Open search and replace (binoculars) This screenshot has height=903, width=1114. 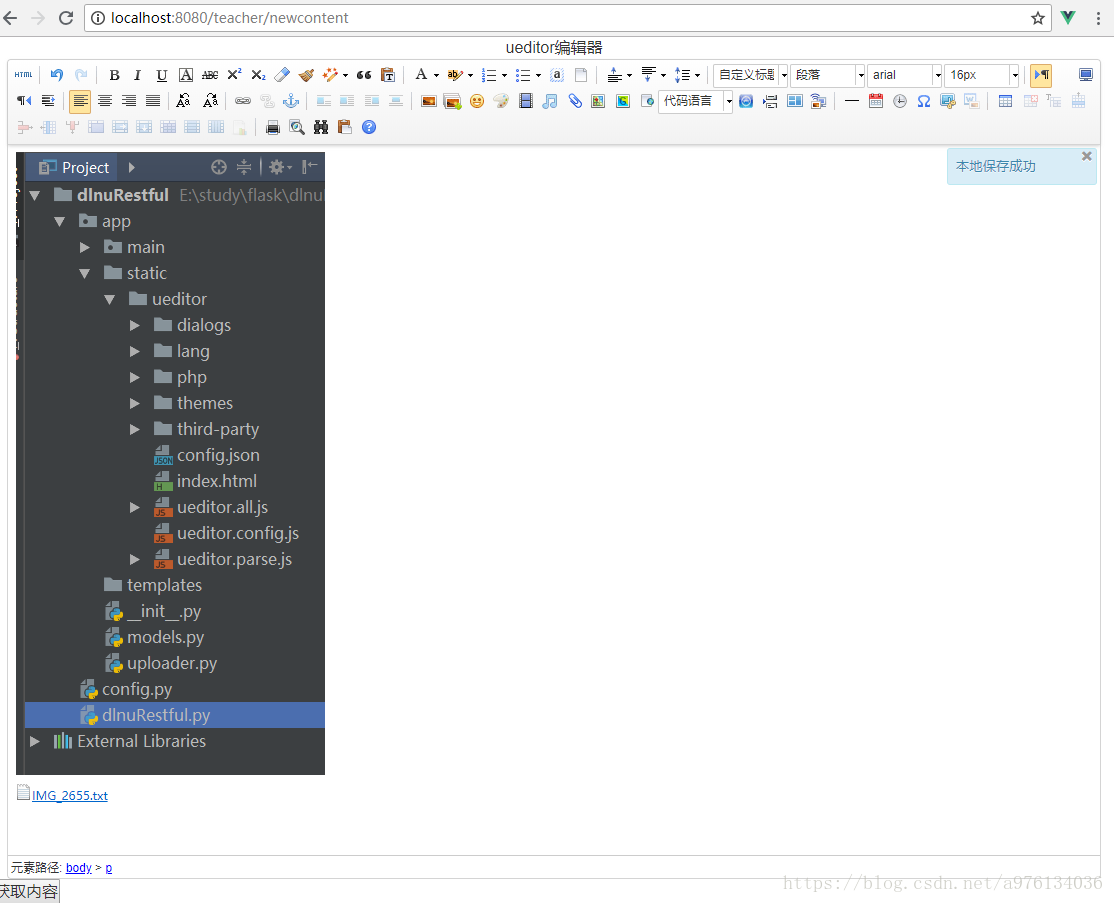point(321,127)
